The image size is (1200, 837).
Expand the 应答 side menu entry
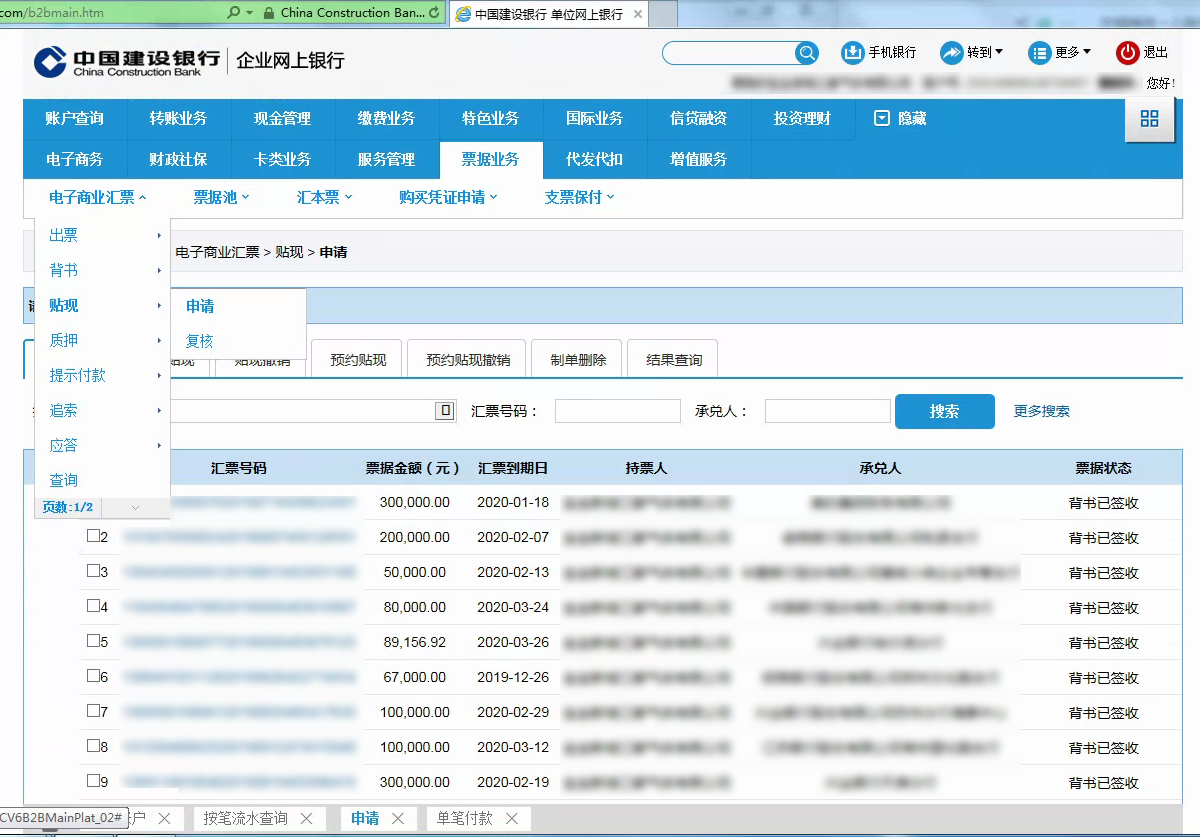(x=103, y=446)
